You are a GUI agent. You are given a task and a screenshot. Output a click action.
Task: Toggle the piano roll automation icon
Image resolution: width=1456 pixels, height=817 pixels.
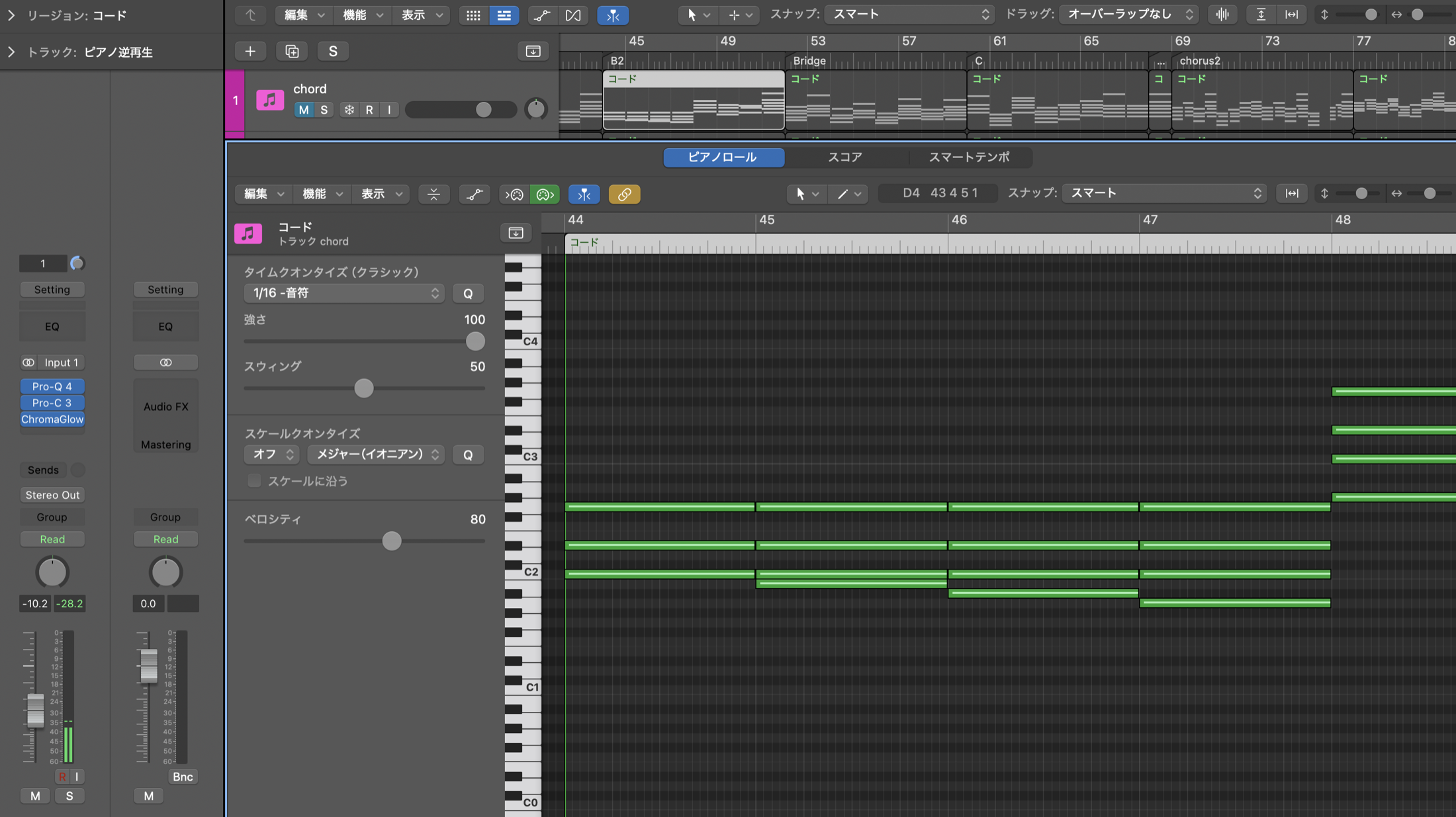tap(474, 194)
